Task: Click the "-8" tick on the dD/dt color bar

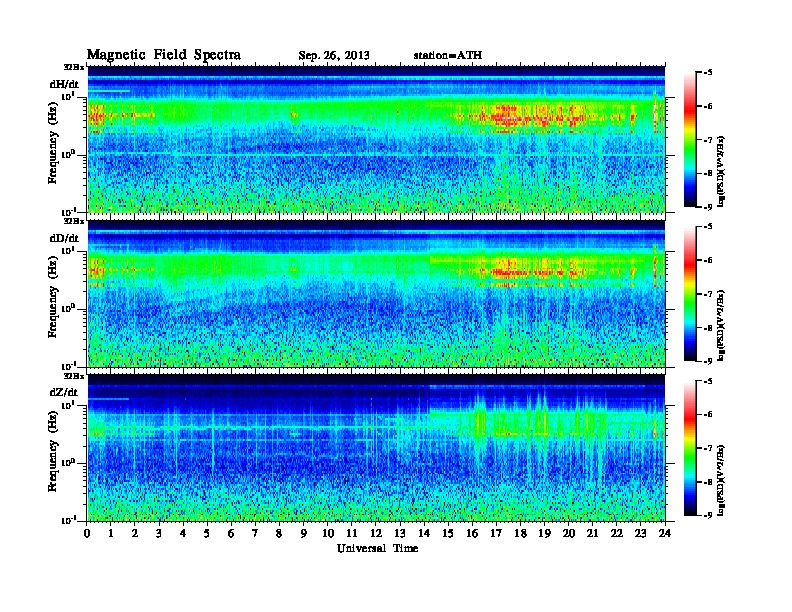Action: (x=708, y=328)
